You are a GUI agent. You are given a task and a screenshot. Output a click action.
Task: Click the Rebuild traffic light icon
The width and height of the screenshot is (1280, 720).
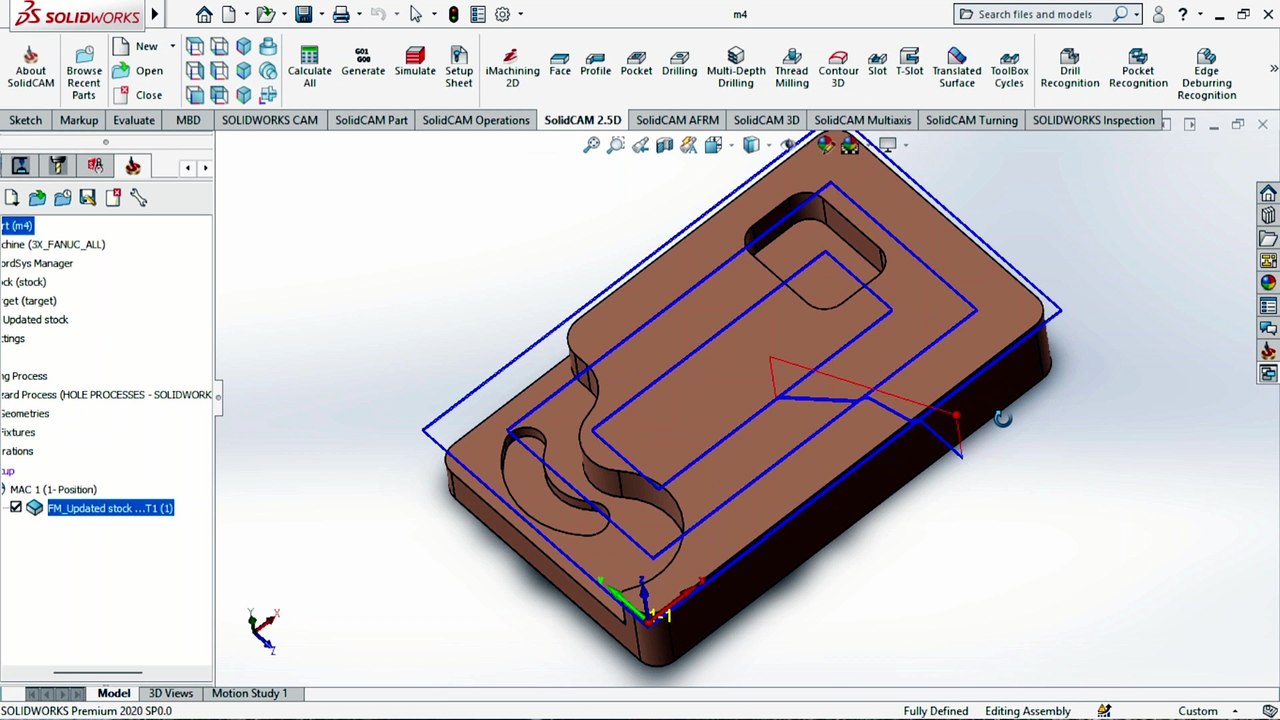coord(454,14)
